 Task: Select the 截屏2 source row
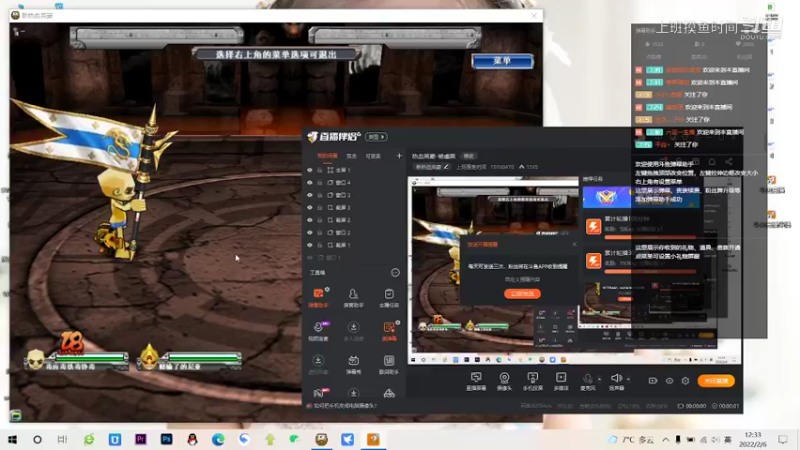pos(355,220)
